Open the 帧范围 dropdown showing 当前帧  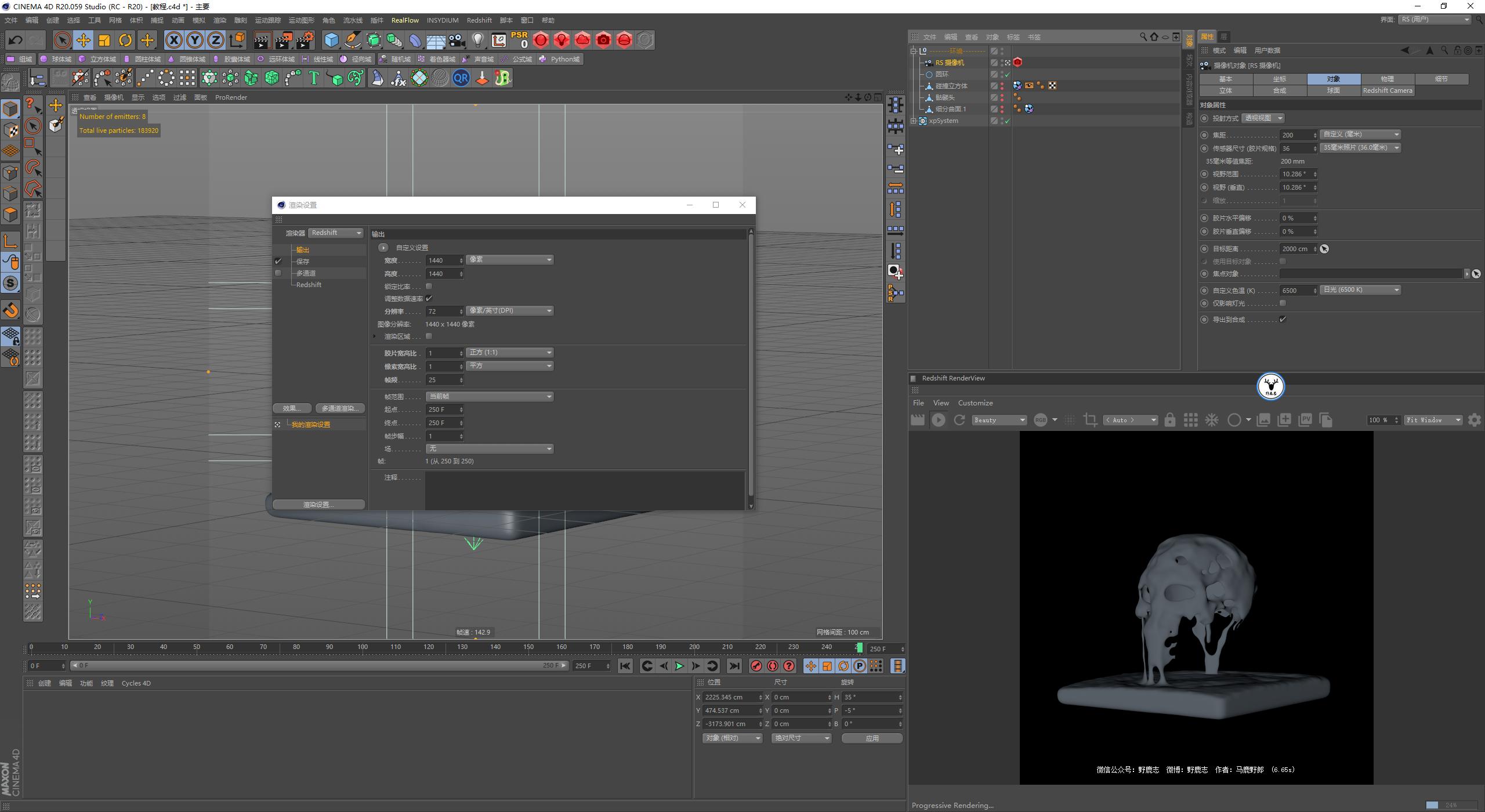[490, 396]
